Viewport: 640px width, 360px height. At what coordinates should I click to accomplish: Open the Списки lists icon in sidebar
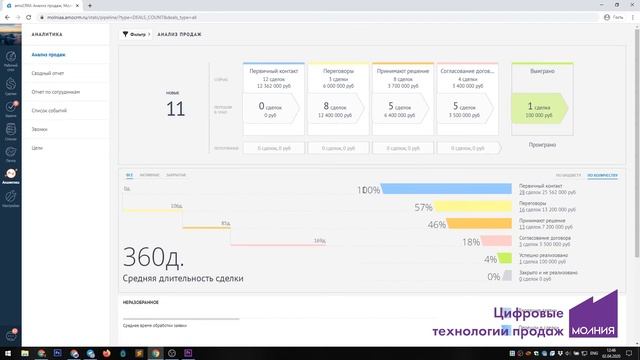pos(11,129)
